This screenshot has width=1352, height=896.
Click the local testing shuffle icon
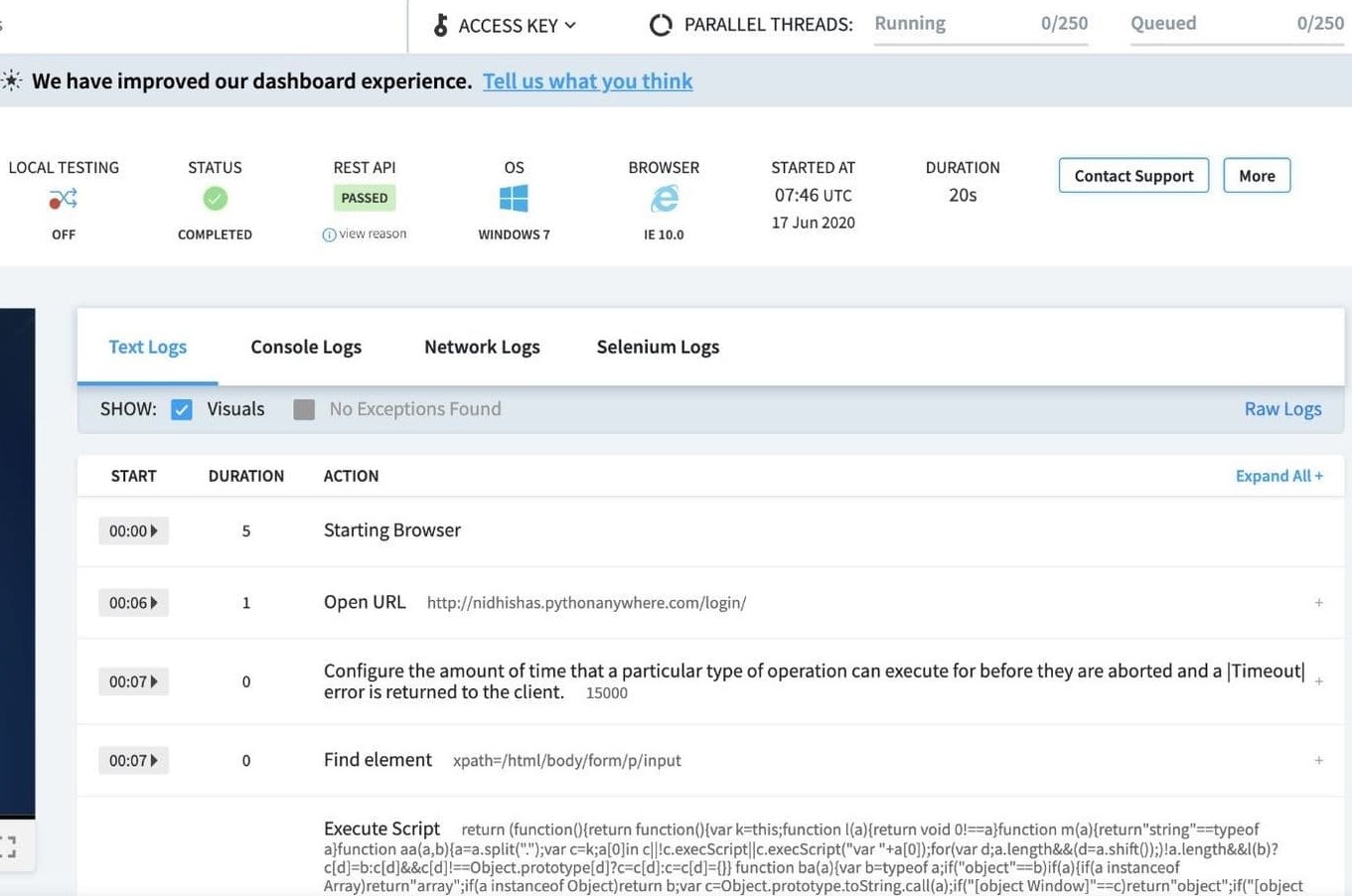click(x=63, y=200)
